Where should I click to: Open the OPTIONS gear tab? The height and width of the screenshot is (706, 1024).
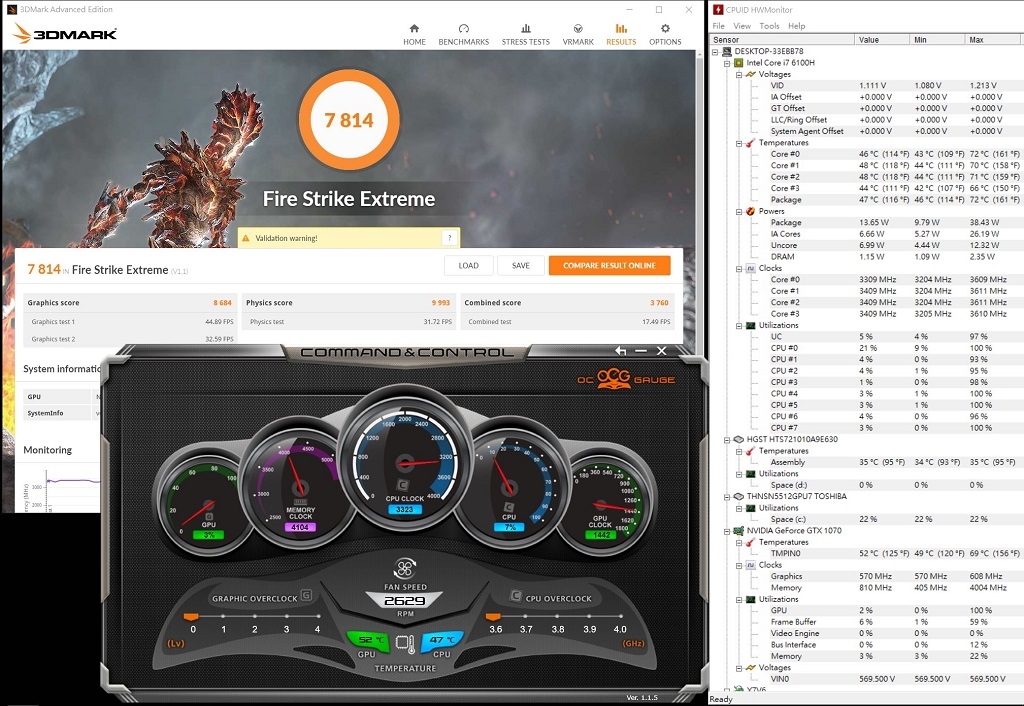(x=665, y=35)
